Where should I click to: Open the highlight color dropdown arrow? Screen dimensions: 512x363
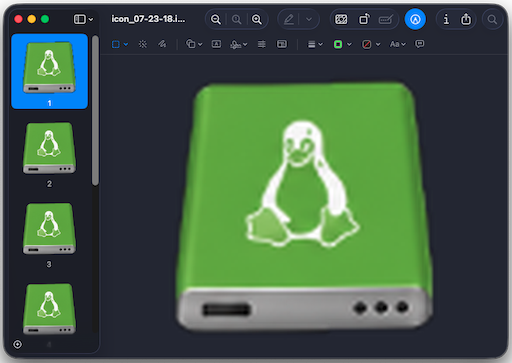tap(309, 19)
